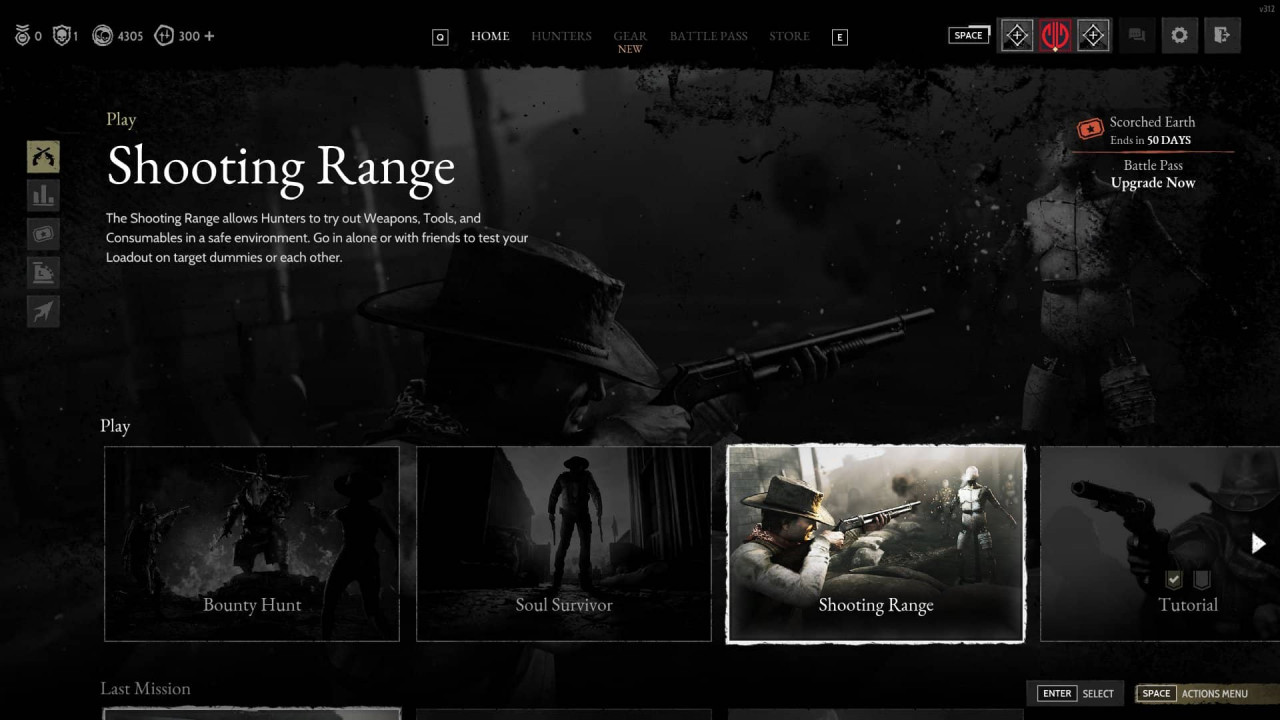Click the "Battle Pass" label under Scorched Earth
The height and width of the screenshot is (720, 1280).
click(1153, 165)
